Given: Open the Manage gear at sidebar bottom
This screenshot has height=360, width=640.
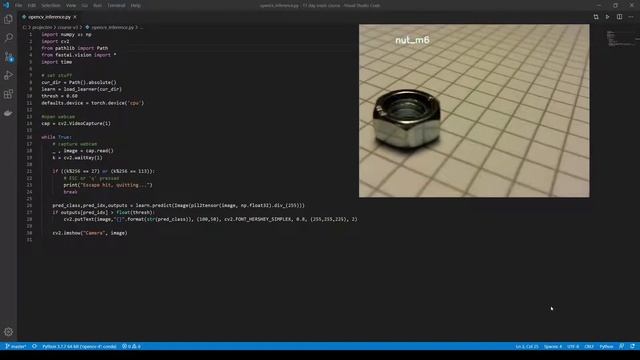Looking at the screenshot, I should pos(8,332).
